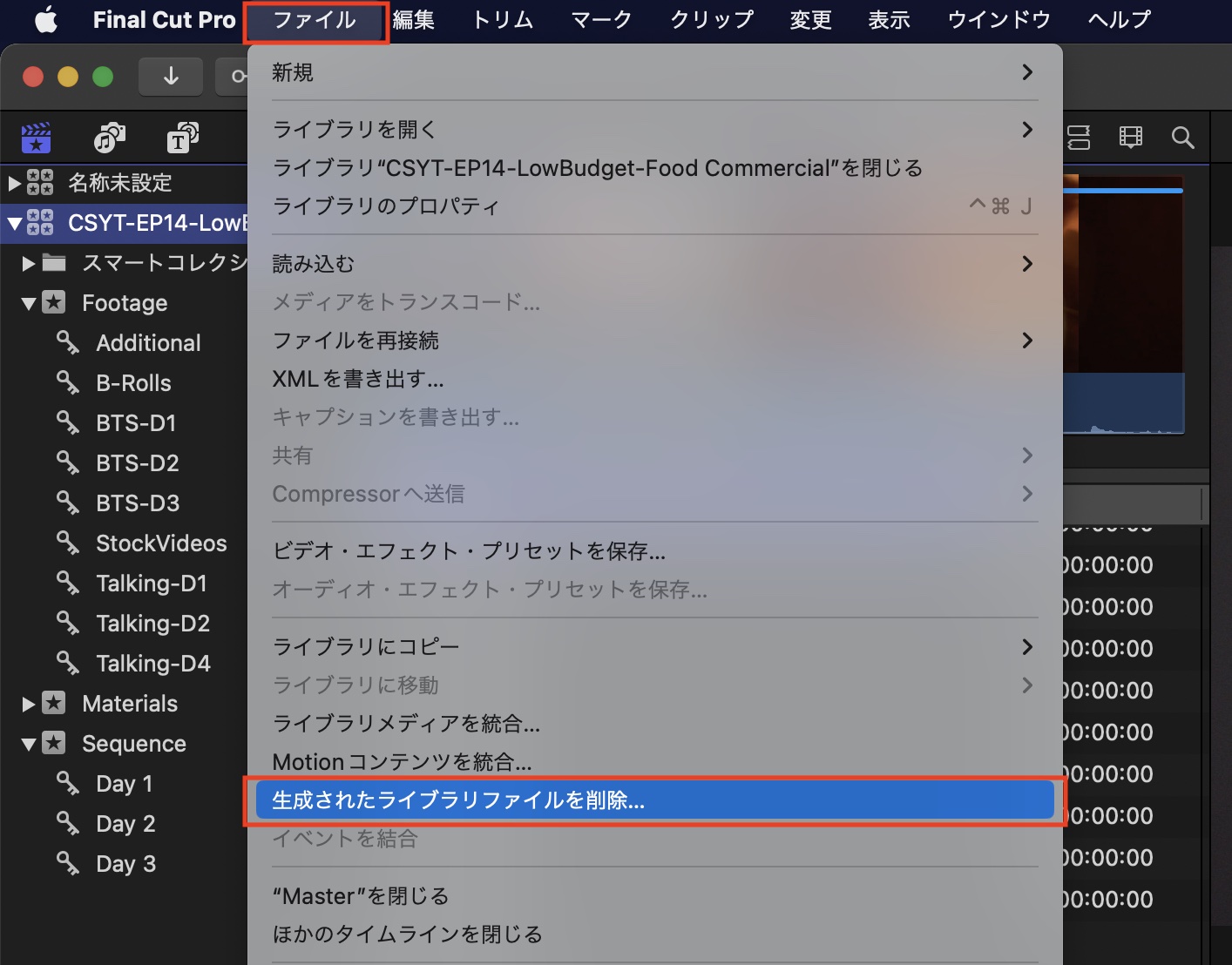Choose ほかのタイムラインを閉じる
The width and height of the screenshot is (1232, 965).
pos(655,935)
